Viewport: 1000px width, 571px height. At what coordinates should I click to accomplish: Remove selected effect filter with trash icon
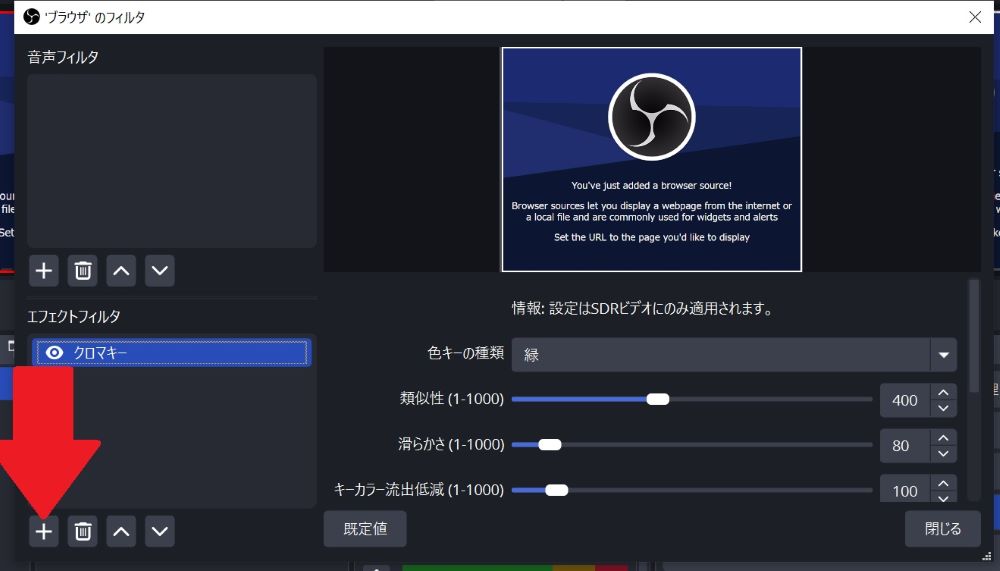83,531
